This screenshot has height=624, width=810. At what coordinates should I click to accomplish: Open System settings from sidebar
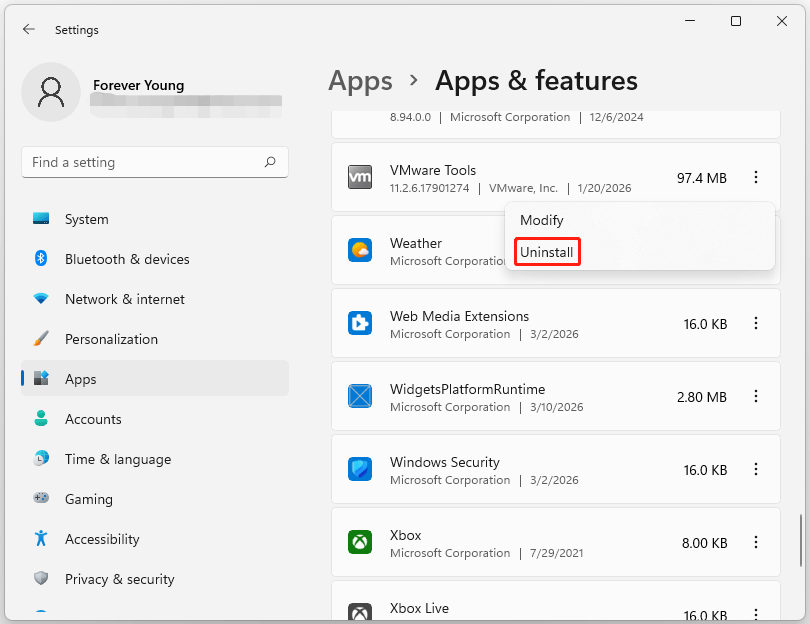pyautogui.click(x=86, y=219)
